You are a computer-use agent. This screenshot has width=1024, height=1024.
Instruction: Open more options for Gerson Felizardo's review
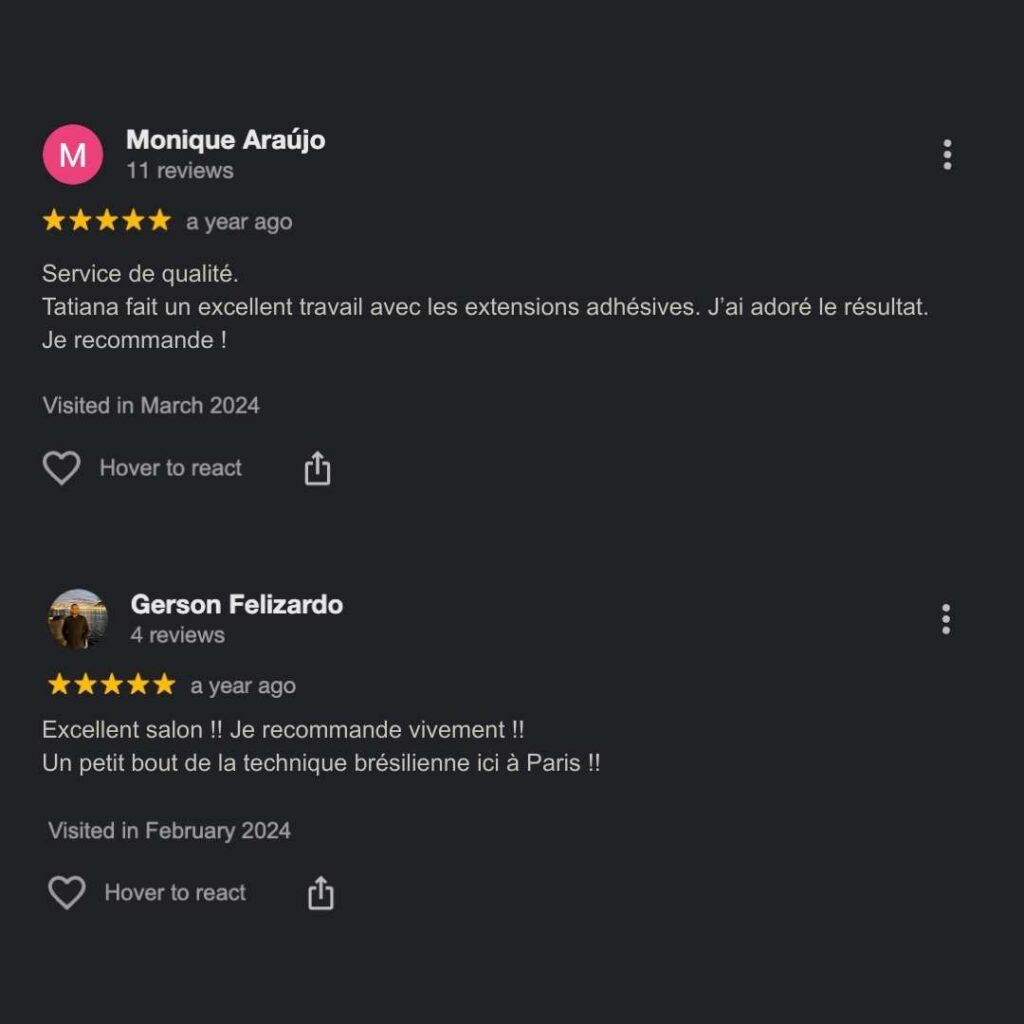(946, 618)
